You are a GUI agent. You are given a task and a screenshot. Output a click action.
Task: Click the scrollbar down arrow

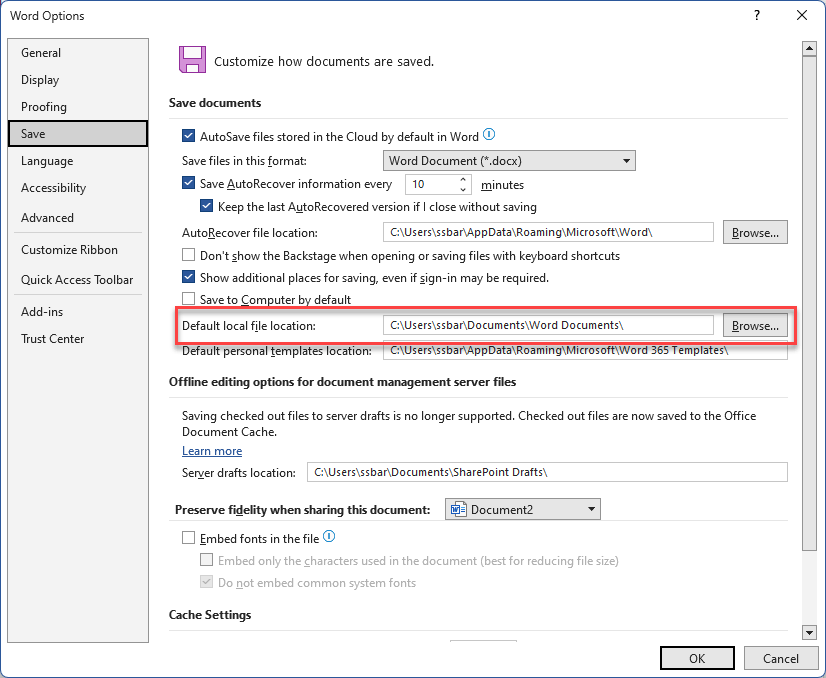click(809, 632)
